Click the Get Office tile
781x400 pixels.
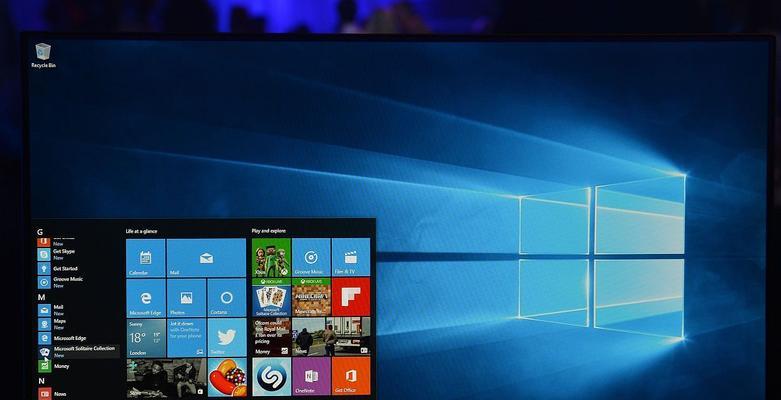click(x=350, y=376)
